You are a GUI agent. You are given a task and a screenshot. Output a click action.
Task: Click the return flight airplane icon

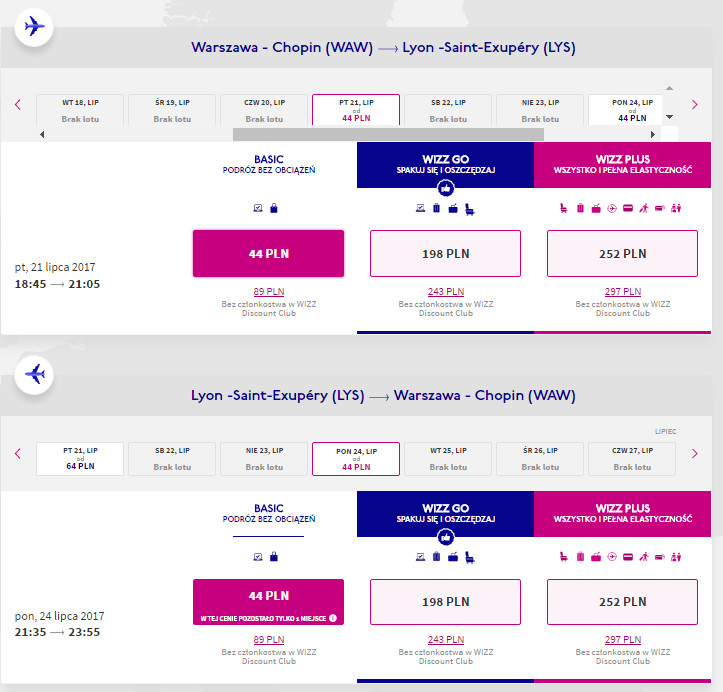point(34,374)
